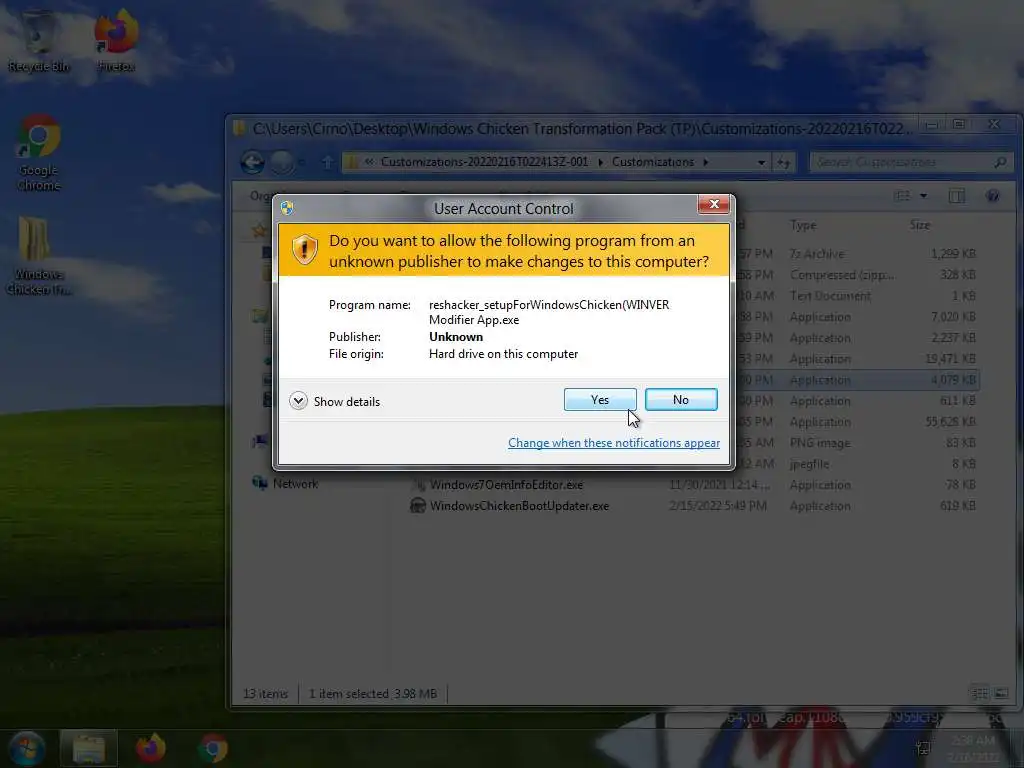Expand Show details chevron in UAC dialog
Image resolution: width=1024 pixels, height=768 pixels.
[298, 400]
